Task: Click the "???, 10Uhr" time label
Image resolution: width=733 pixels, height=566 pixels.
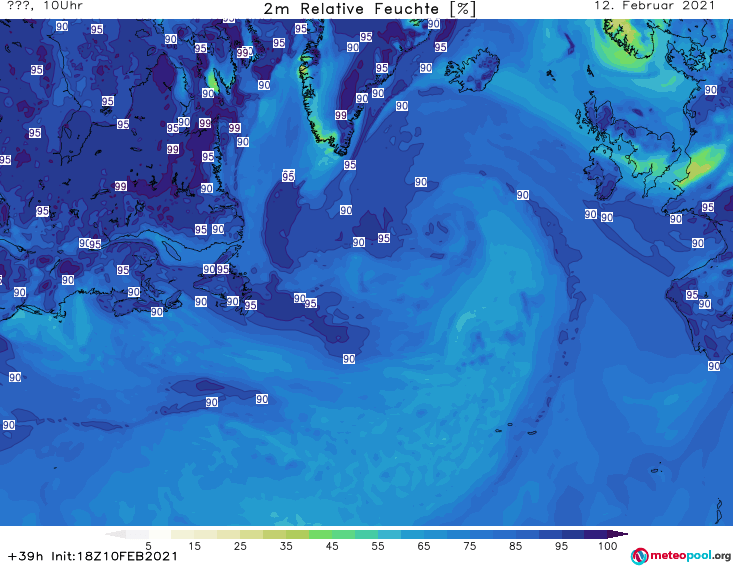Action: [x=45, y=6]
